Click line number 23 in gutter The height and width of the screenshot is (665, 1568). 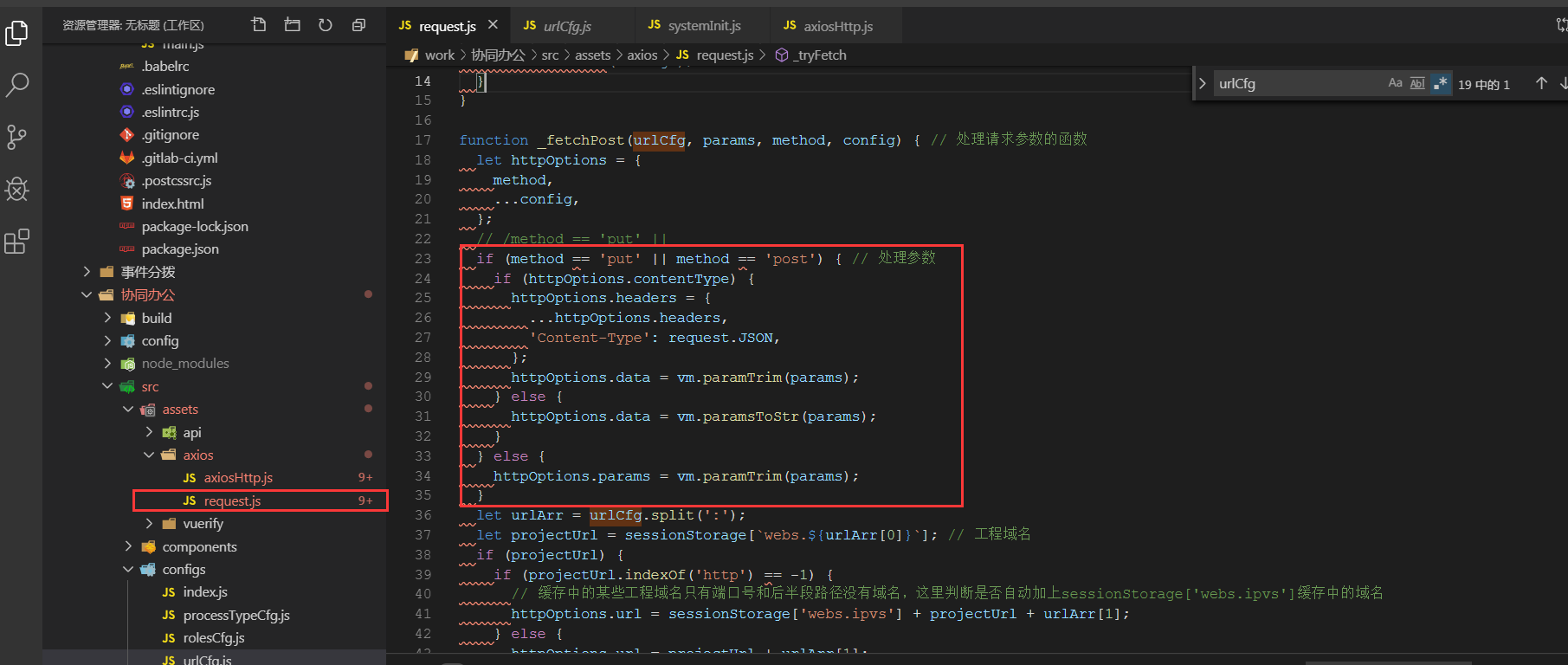423,258
